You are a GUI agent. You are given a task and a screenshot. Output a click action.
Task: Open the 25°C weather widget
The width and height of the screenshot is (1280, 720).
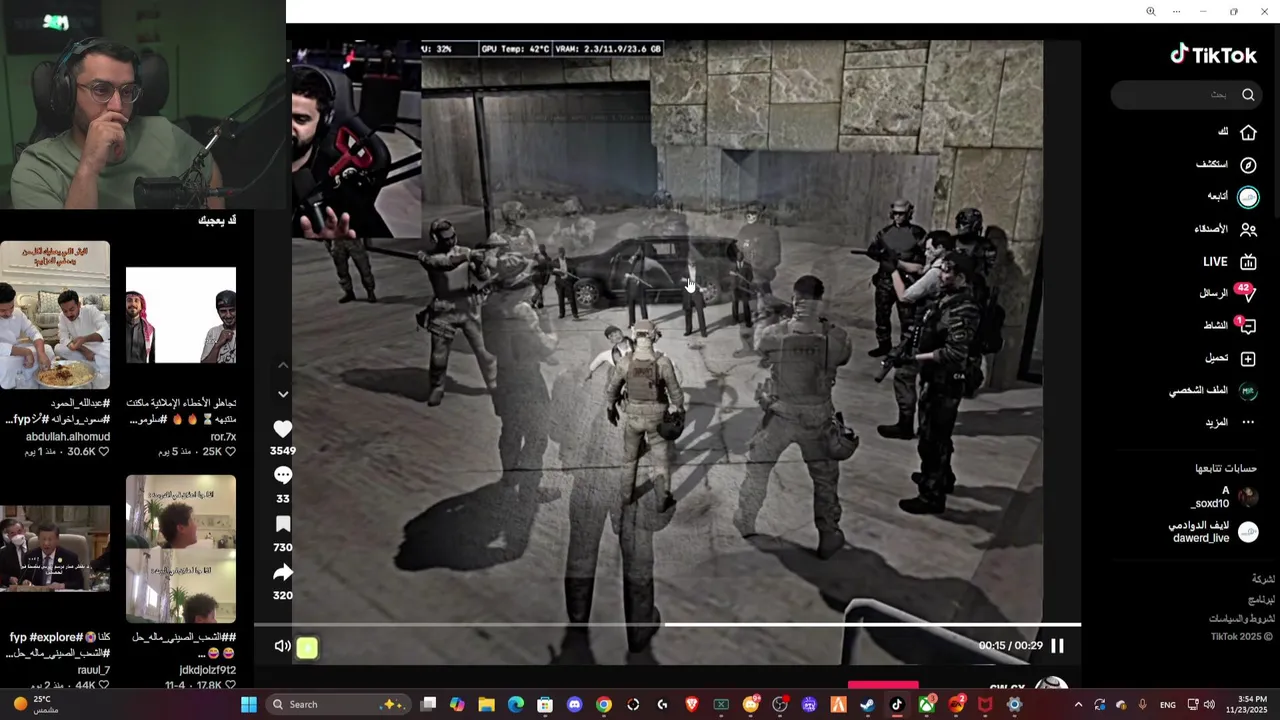36,705
